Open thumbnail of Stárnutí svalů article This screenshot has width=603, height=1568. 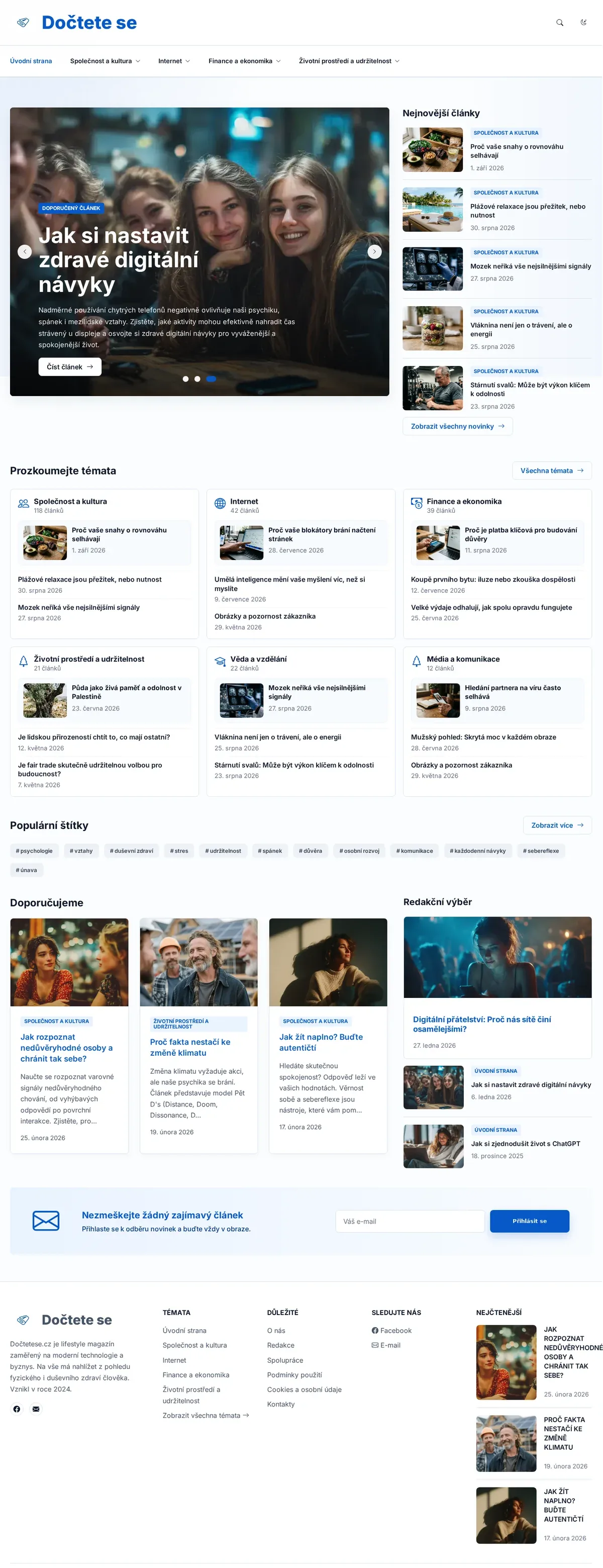click(433, 388)
